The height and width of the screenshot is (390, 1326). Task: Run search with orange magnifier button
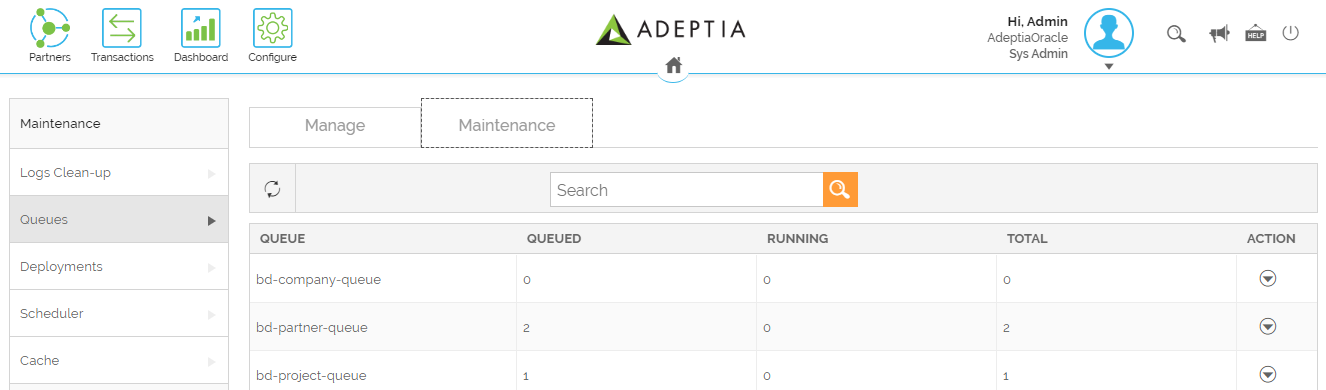[x=840, y=189]
